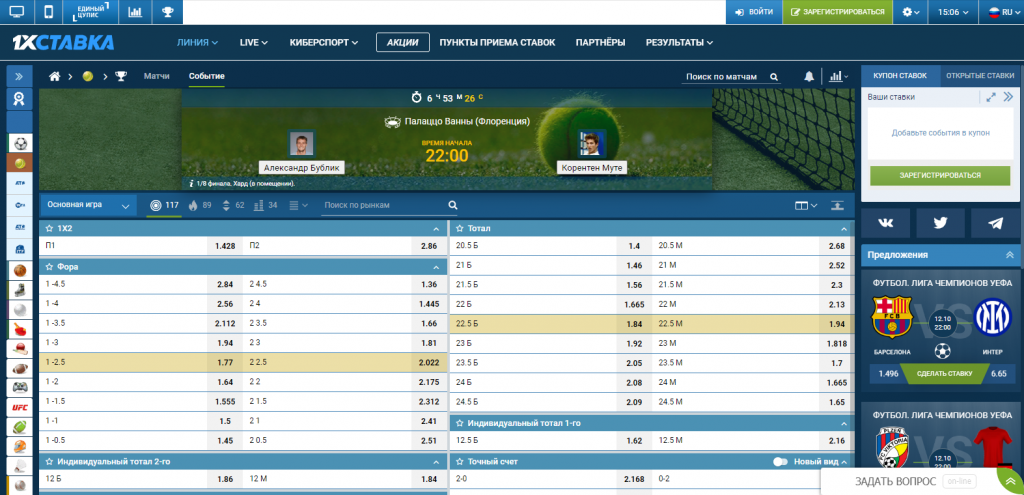Image resolution: width=1024 pixels, height=495 pixels.
Task: Open the 'Основная игра' dropdown
Action: 88,205
